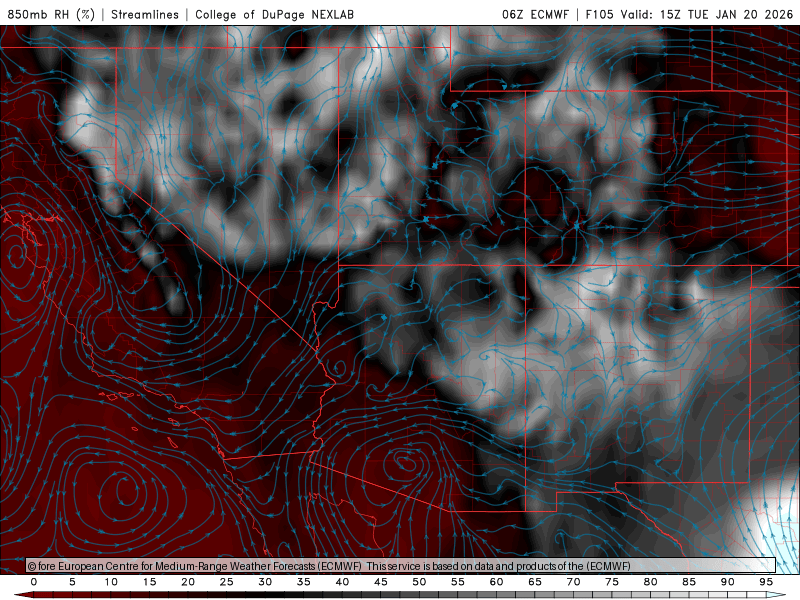Choose the '75' legend label
Image resolution: width=800 pixels, height=600 pixels.
coord(612,582)
